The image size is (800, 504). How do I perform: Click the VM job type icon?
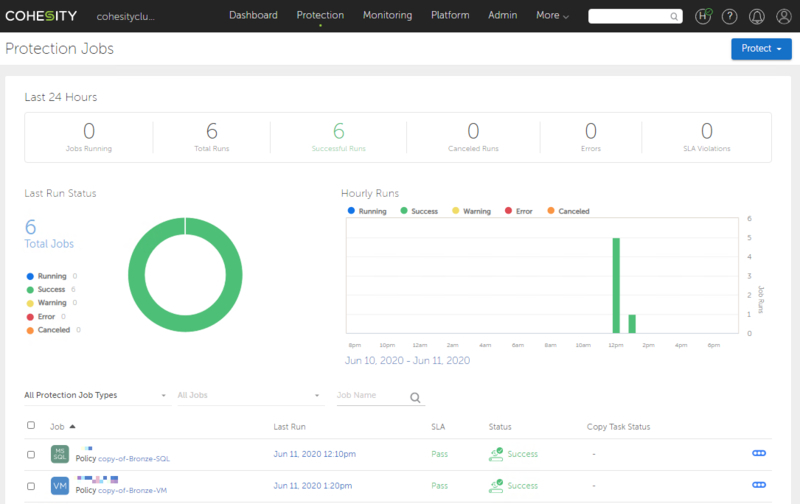(60, 486)
